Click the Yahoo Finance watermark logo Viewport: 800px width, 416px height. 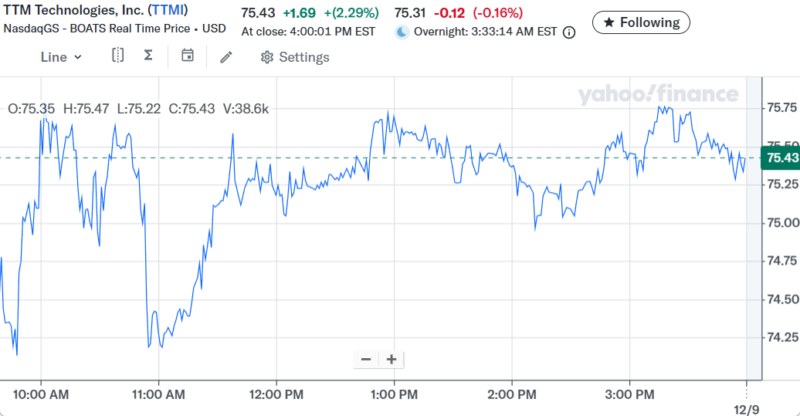pos(657,95)
